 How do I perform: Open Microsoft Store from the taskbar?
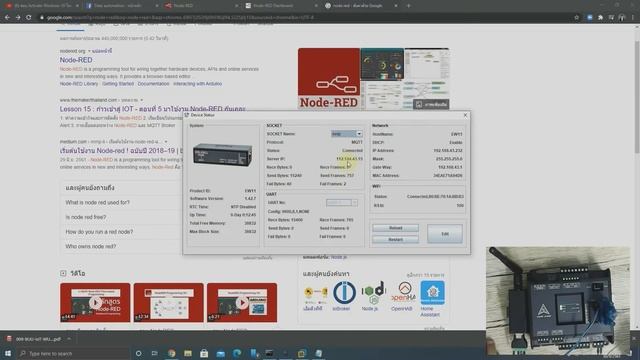pos(204,353)
